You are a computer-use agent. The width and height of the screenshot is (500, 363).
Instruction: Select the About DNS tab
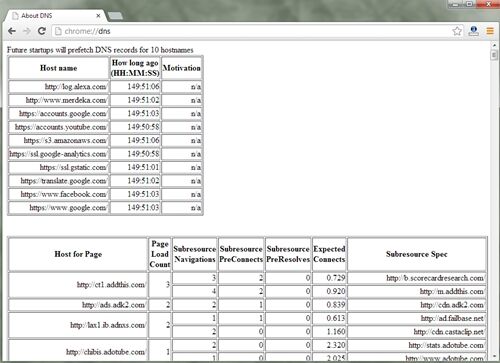[x=55, y=16]
